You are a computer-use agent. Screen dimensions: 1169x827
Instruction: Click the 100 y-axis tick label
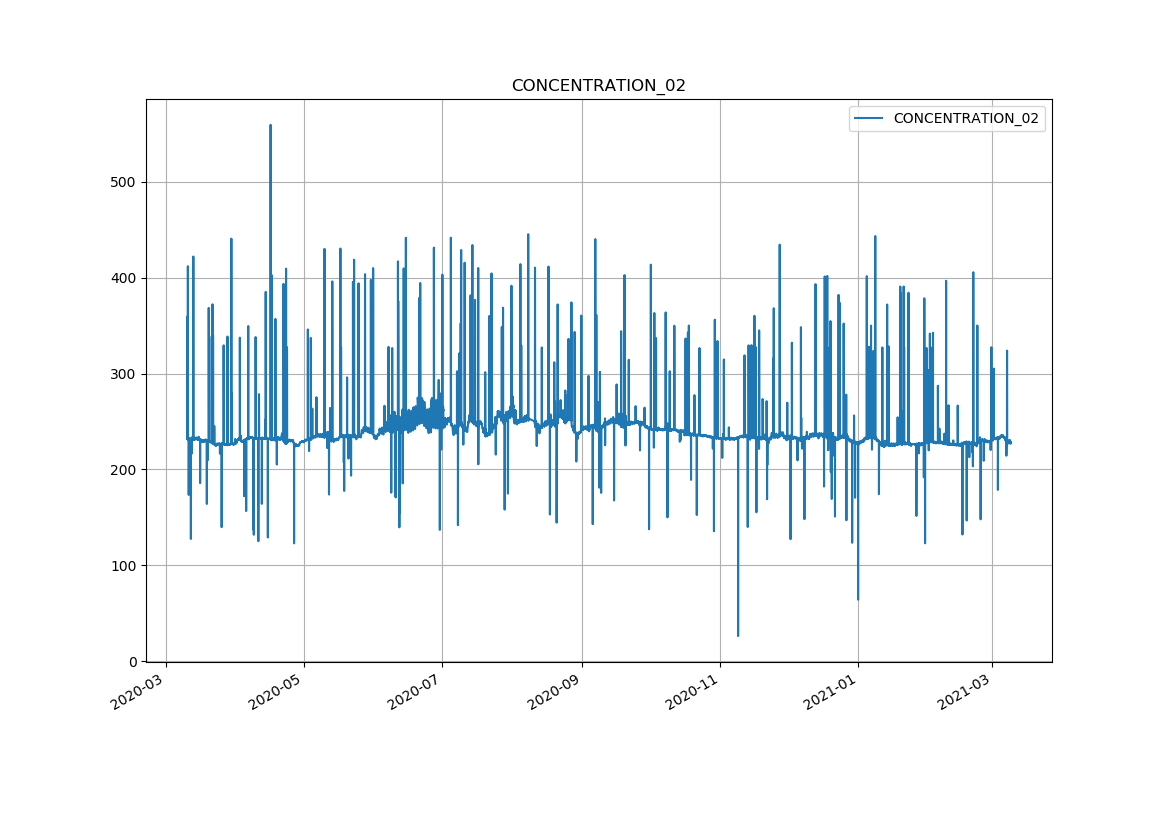pos(125,566)
